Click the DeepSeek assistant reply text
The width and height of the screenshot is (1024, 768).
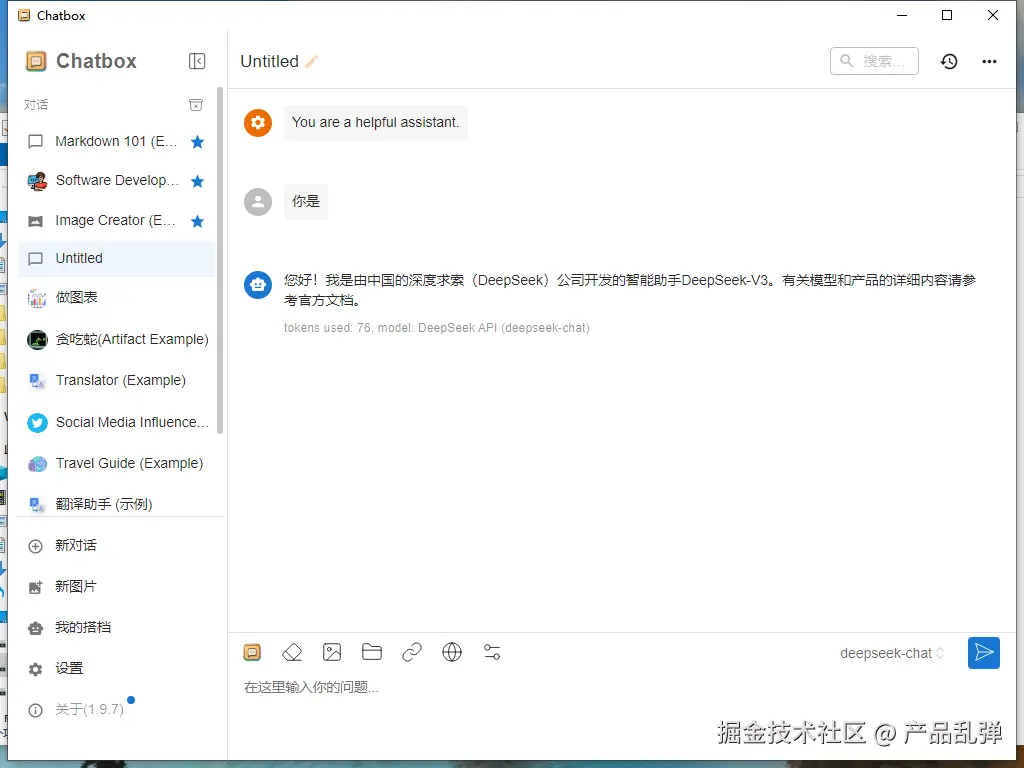tap(630, 290)
